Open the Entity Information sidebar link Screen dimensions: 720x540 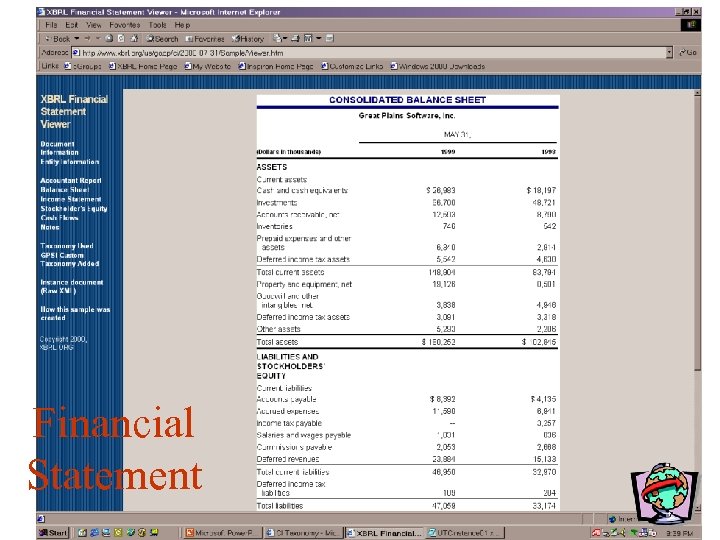pos(70,162)
